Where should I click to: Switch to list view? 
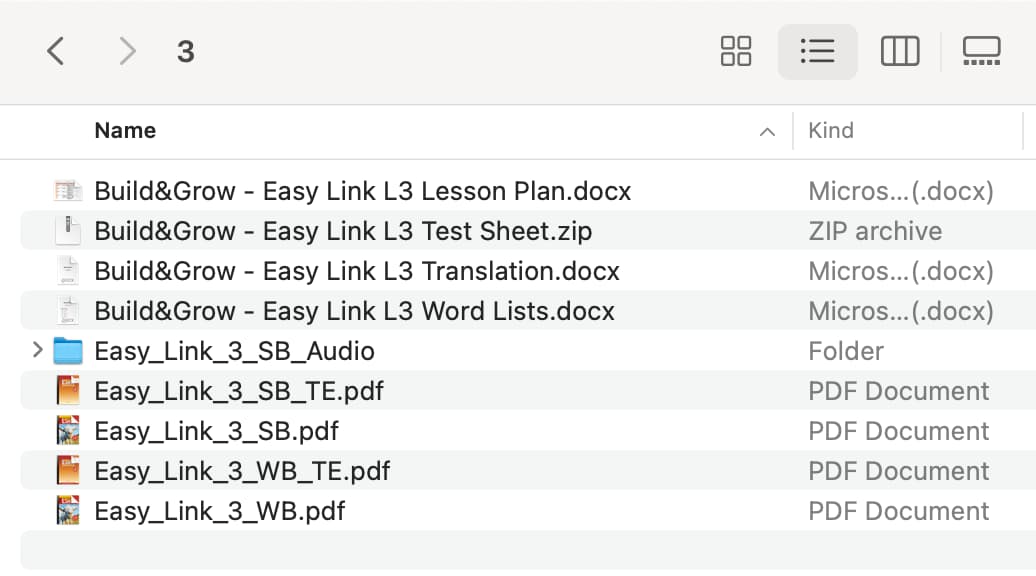point(817,52)
